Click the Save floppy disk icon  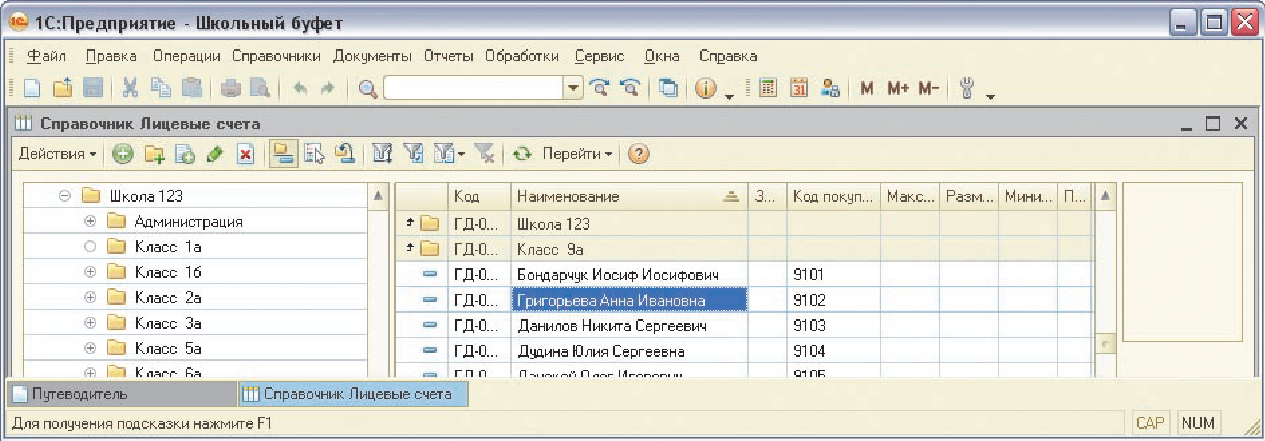pos(92,88)
